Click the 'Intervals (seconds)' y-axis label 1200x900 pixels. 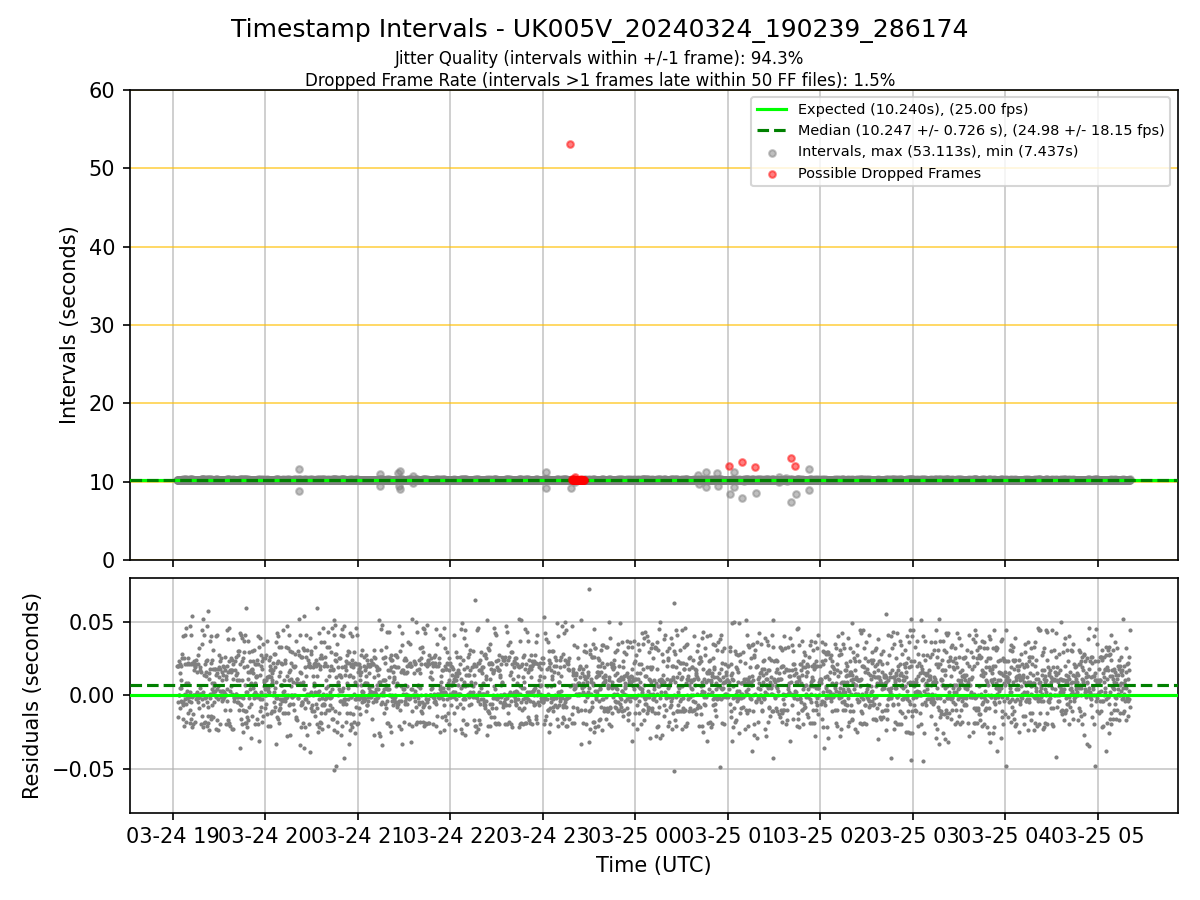[69, 325]
